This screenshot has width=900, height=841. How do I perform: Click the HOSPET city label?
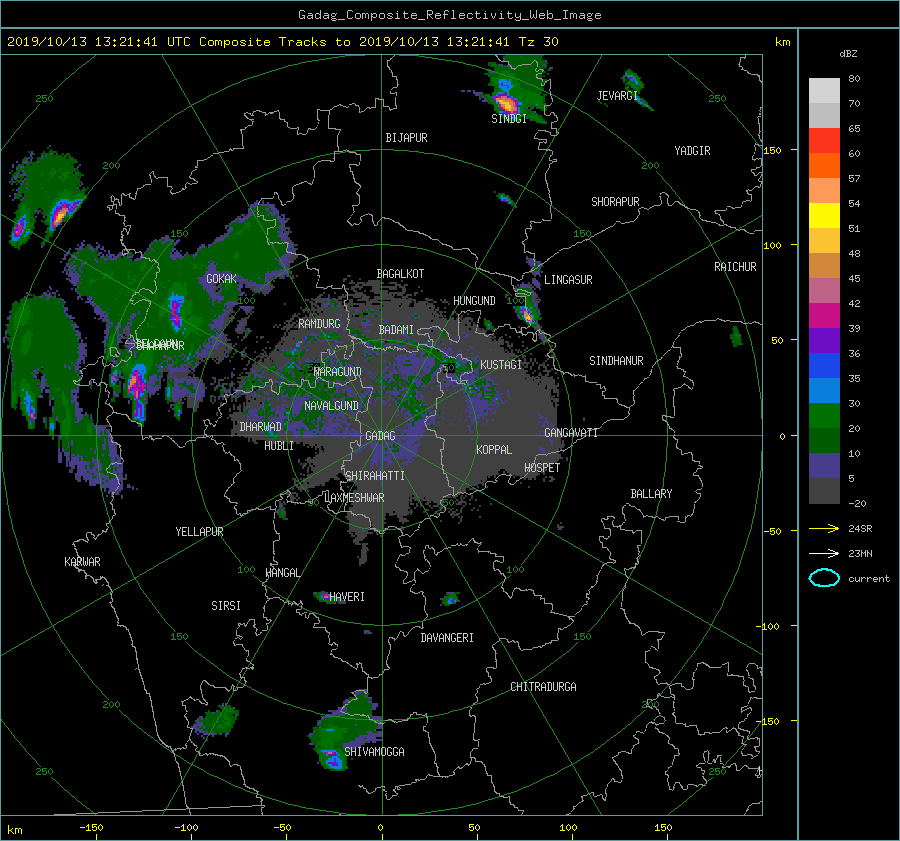pyautogui.click(x=542, y=468)
